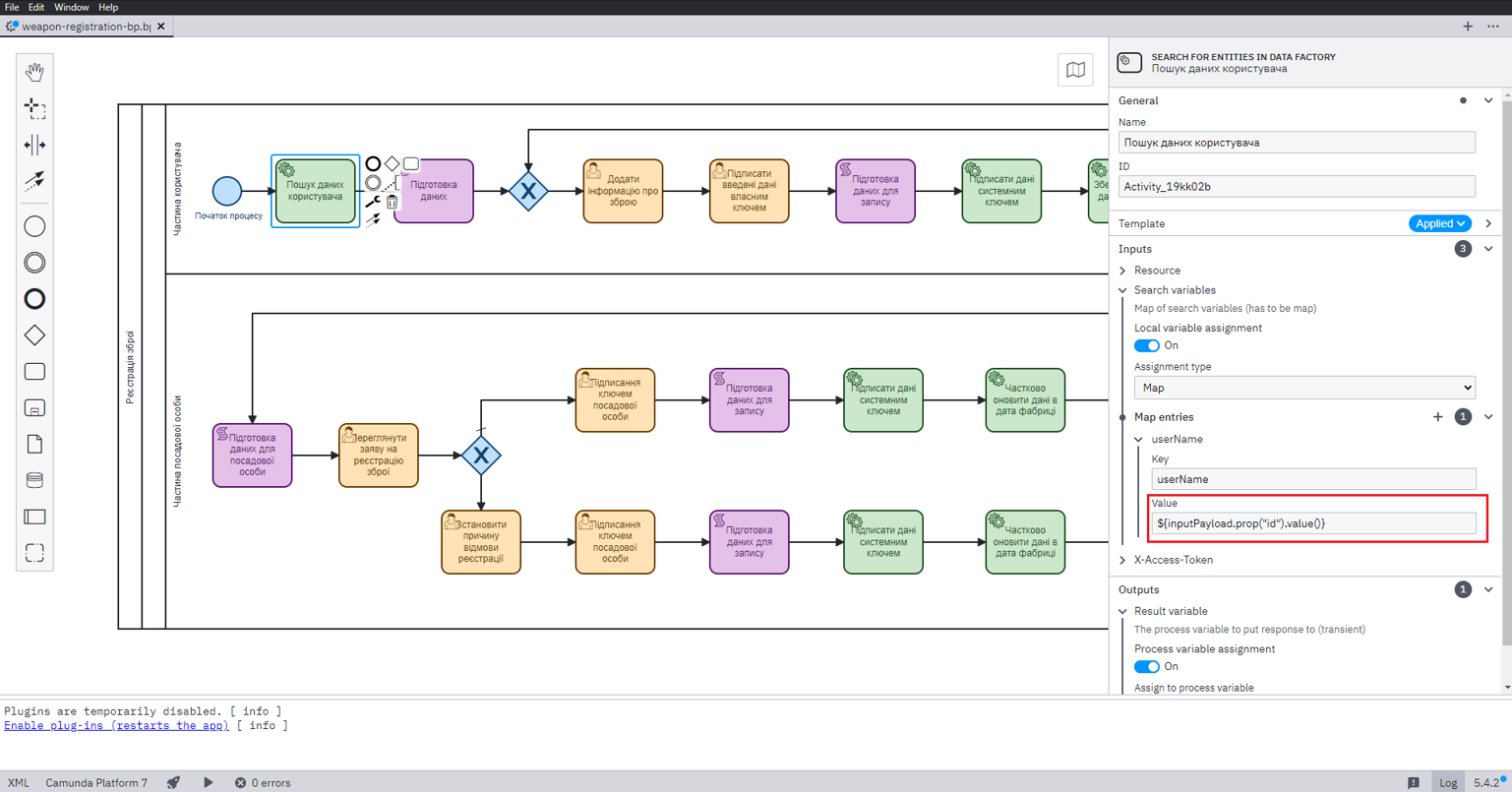Click the Value input field

[1313, 523]
